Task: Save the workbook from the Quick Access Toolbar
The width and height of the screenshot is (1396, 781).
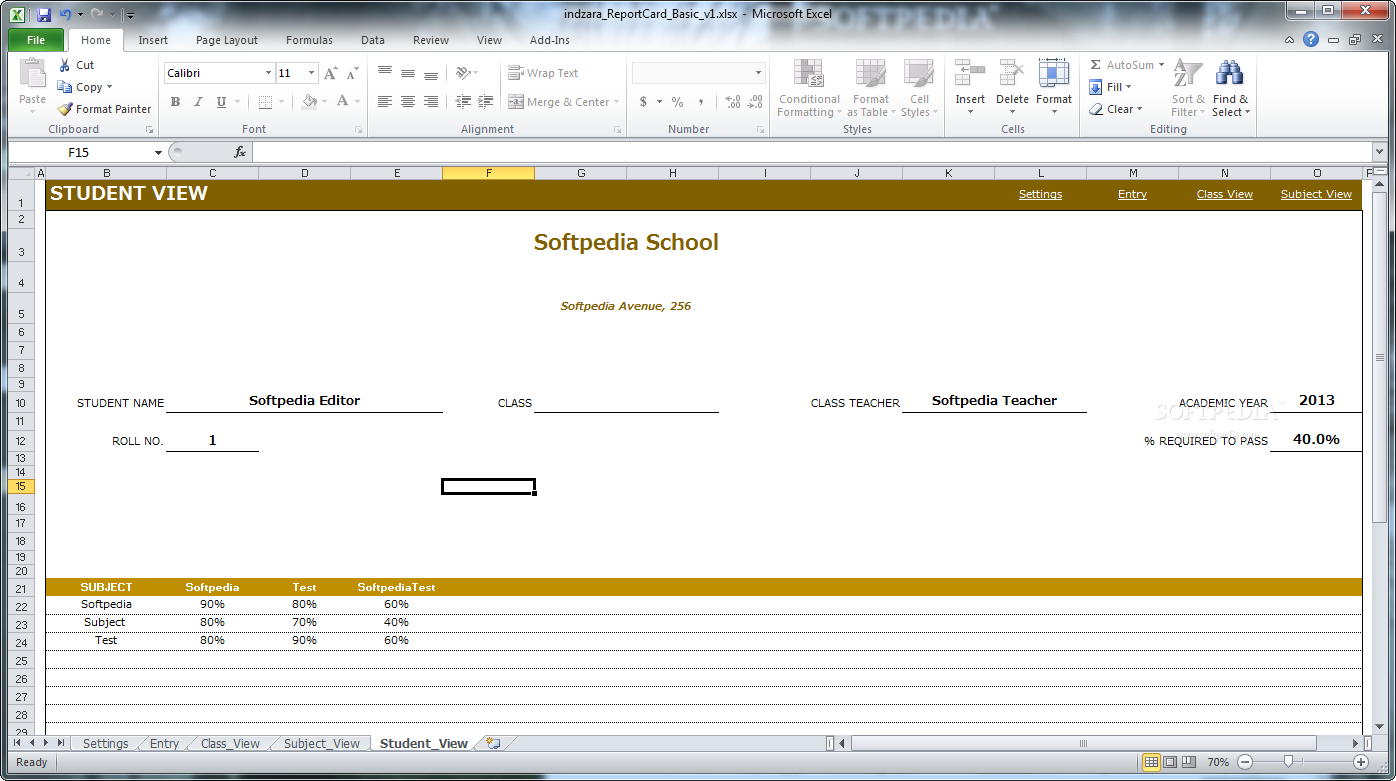Action: 44,15
